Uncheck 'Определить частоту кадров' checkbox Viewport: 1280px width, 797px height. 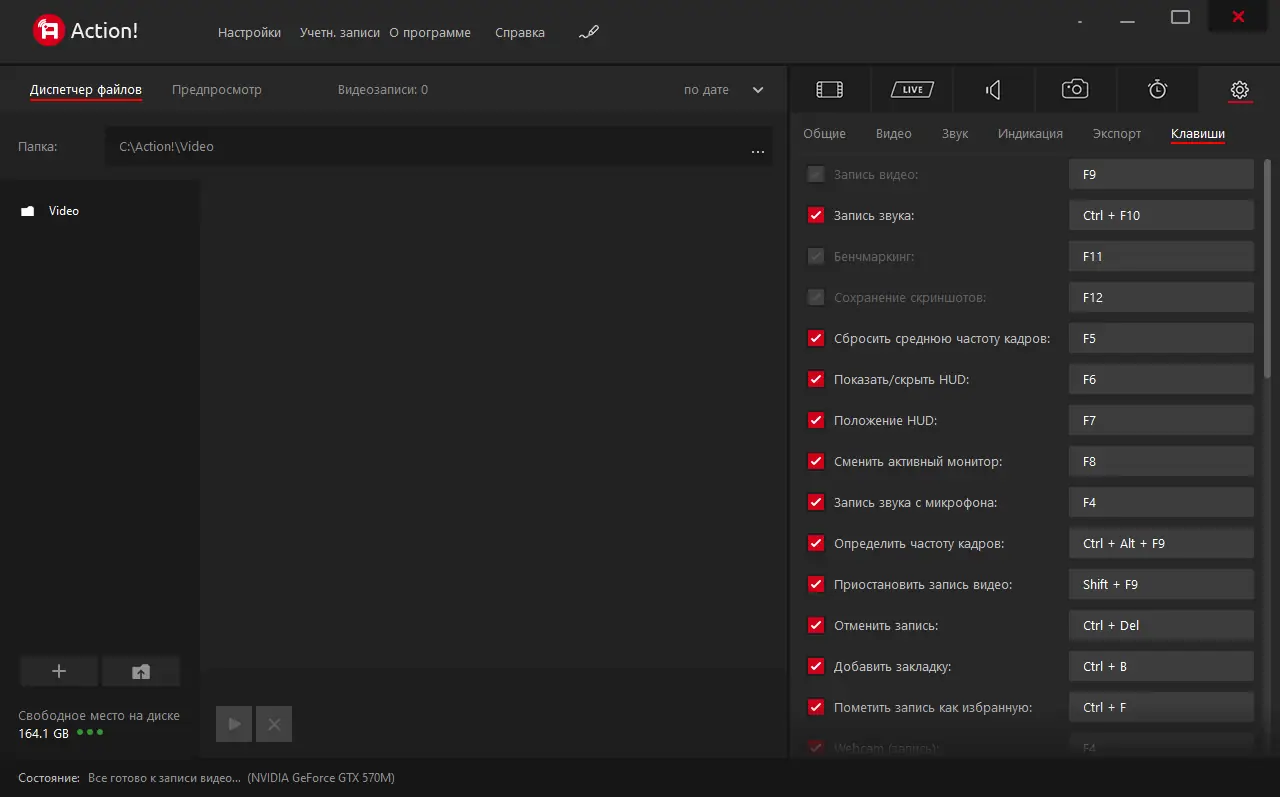click(x=816, y=543)
